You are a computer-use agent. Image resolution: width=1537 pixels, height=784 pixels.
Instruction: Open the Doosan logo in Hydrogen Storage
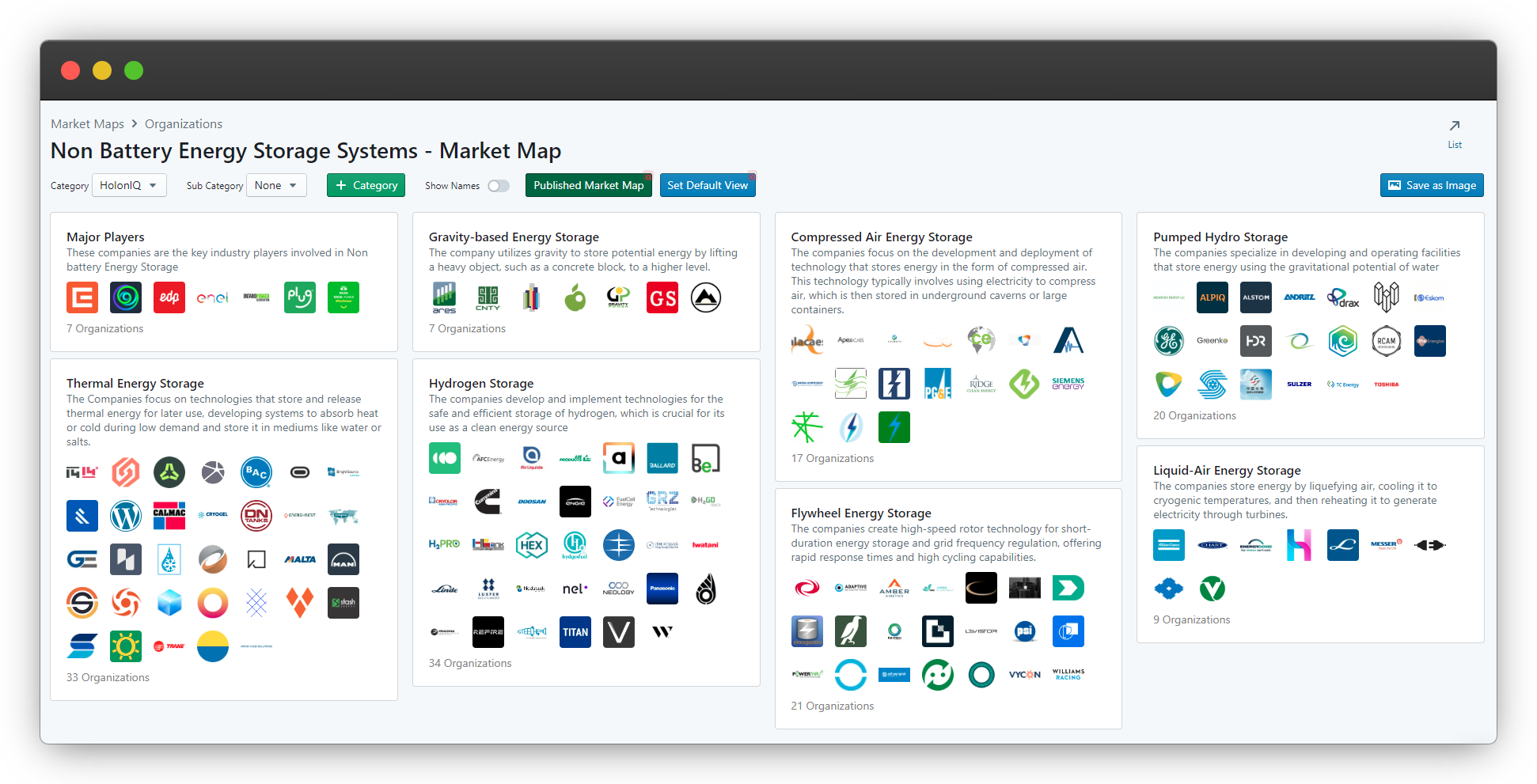532,502
